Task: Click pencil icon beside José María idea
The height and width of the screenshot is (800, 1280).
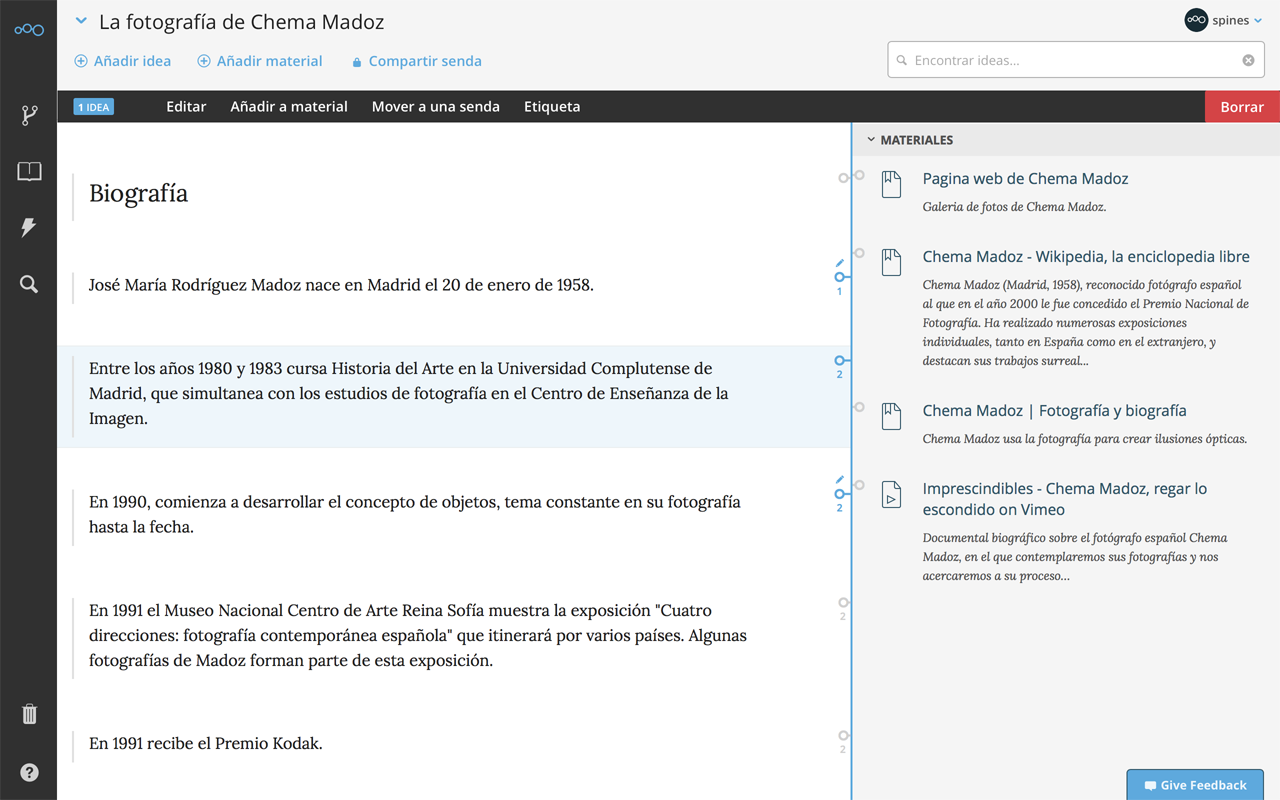Action: point(840,263)
